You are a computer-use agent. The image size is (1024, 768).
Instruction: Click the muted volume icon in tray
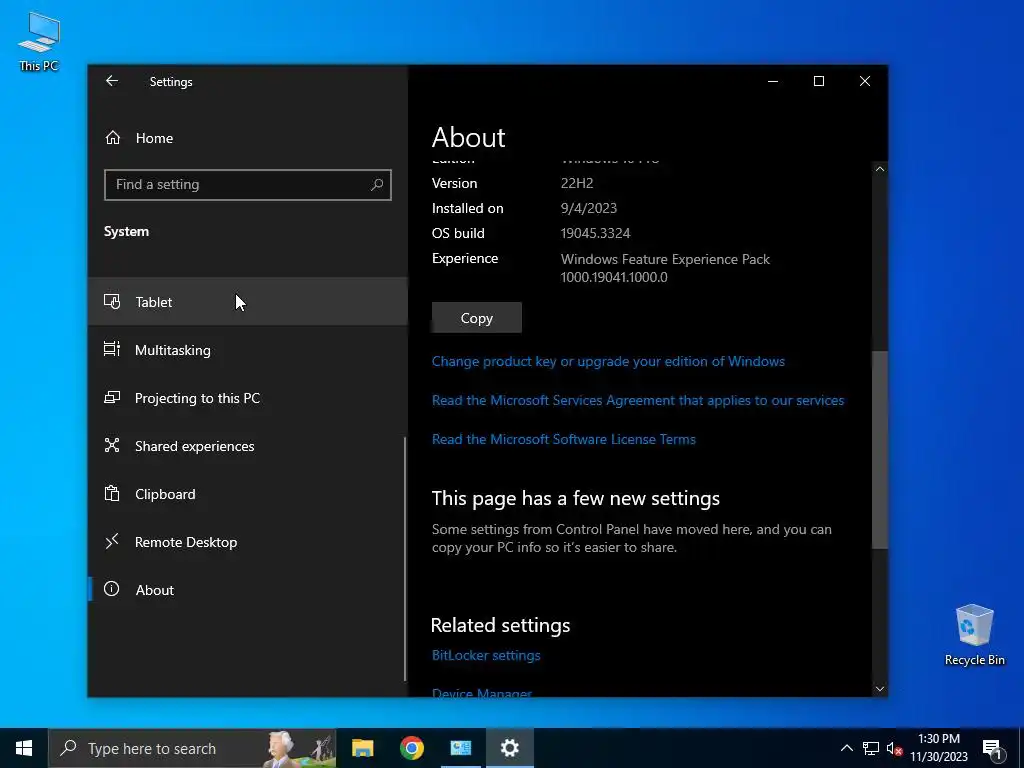point(894,748)
